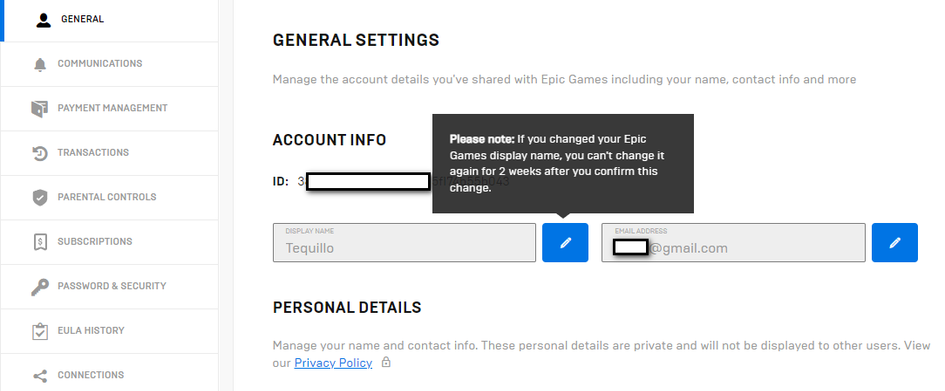945x391 pixels.
Task: Select the Communications menu item
Action: [x=109, y=64]
